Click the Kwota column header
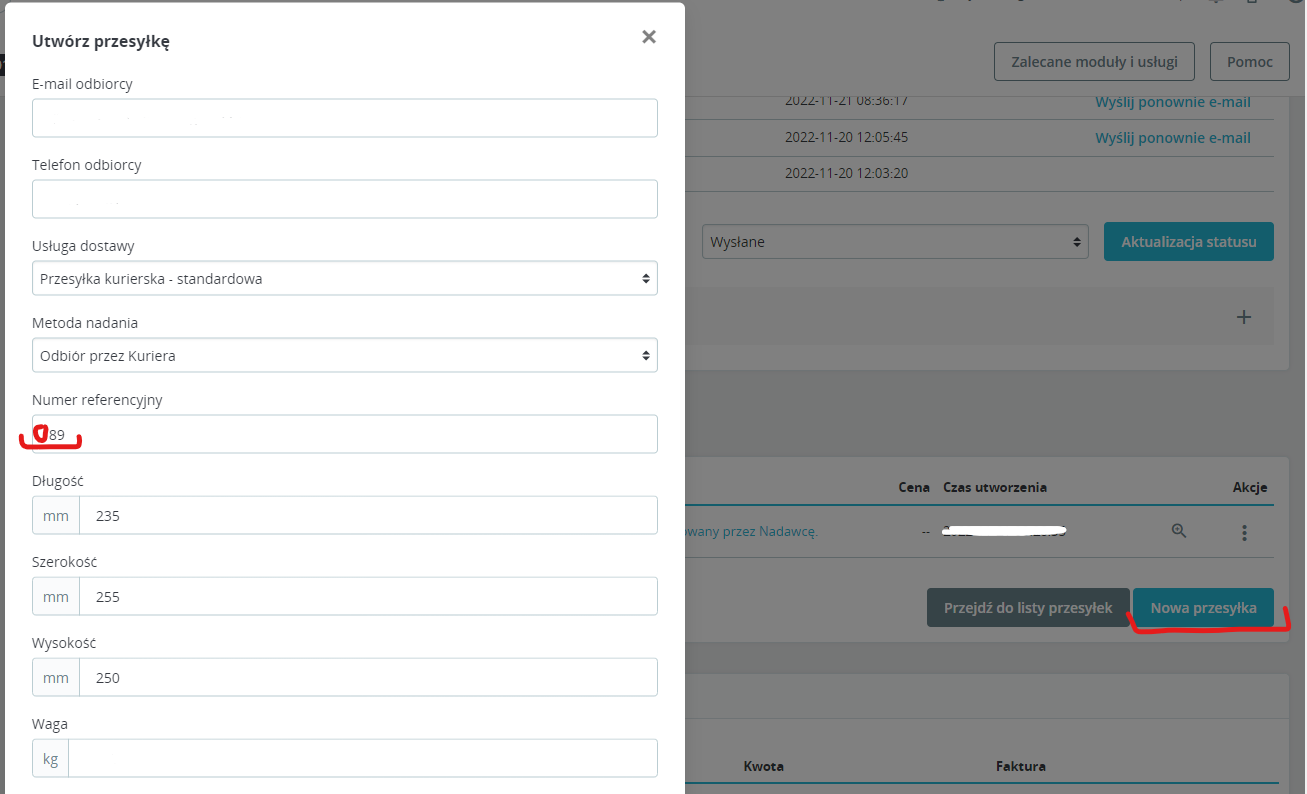 click(x=763, y=766)
